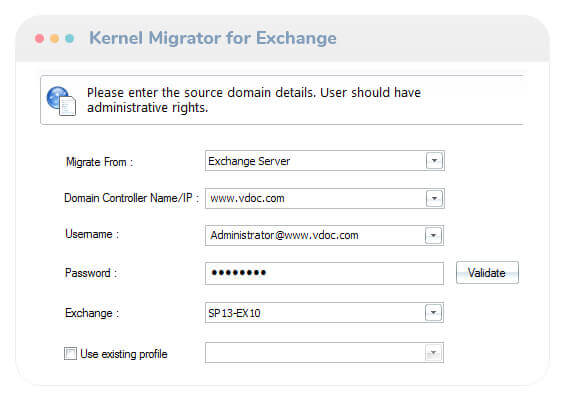
Task: Click the globe document icon in banner
Action: [61, 101]
